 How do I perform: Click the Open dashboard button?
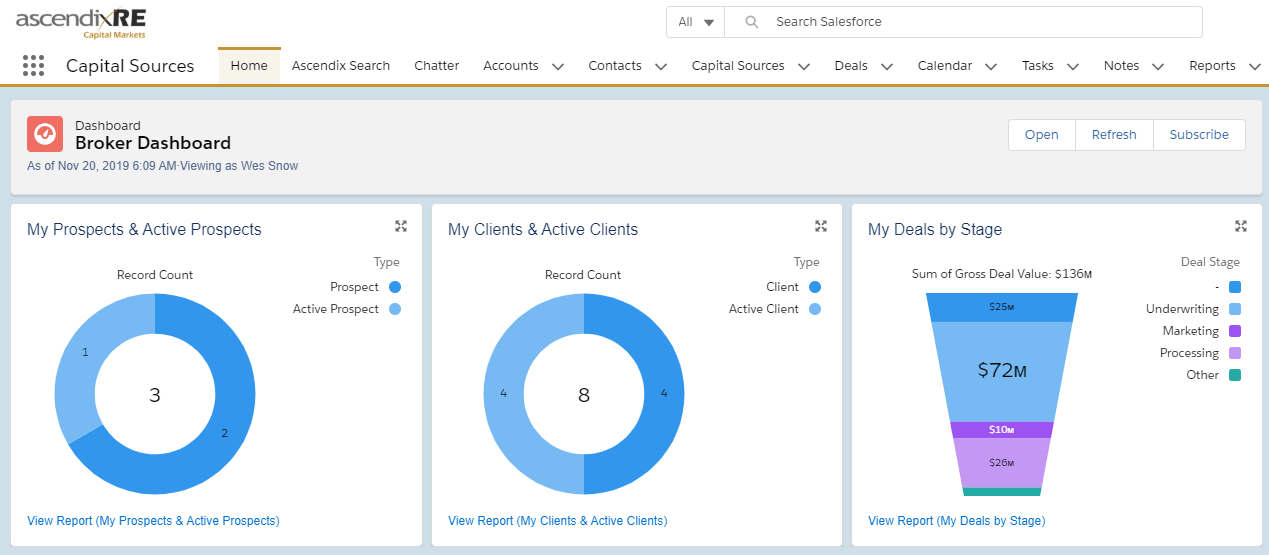pos(1041,135)
